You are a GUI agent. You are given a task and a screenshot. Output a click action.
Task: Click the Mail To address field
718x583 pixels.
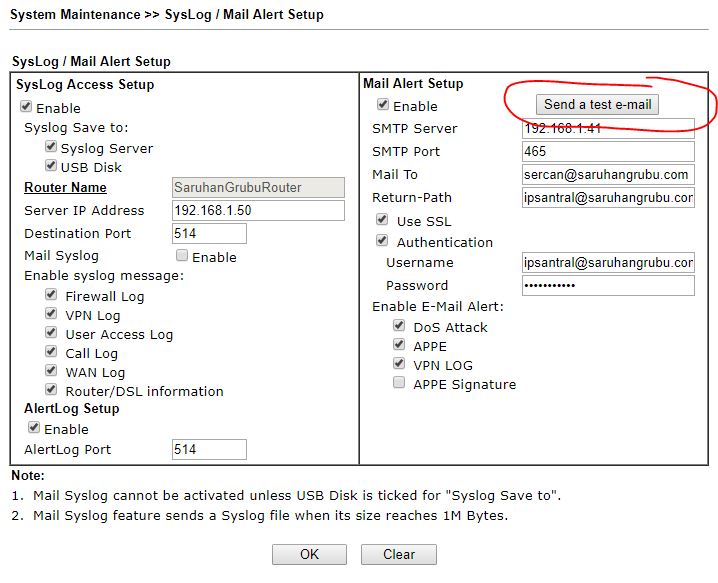point(607,174)
